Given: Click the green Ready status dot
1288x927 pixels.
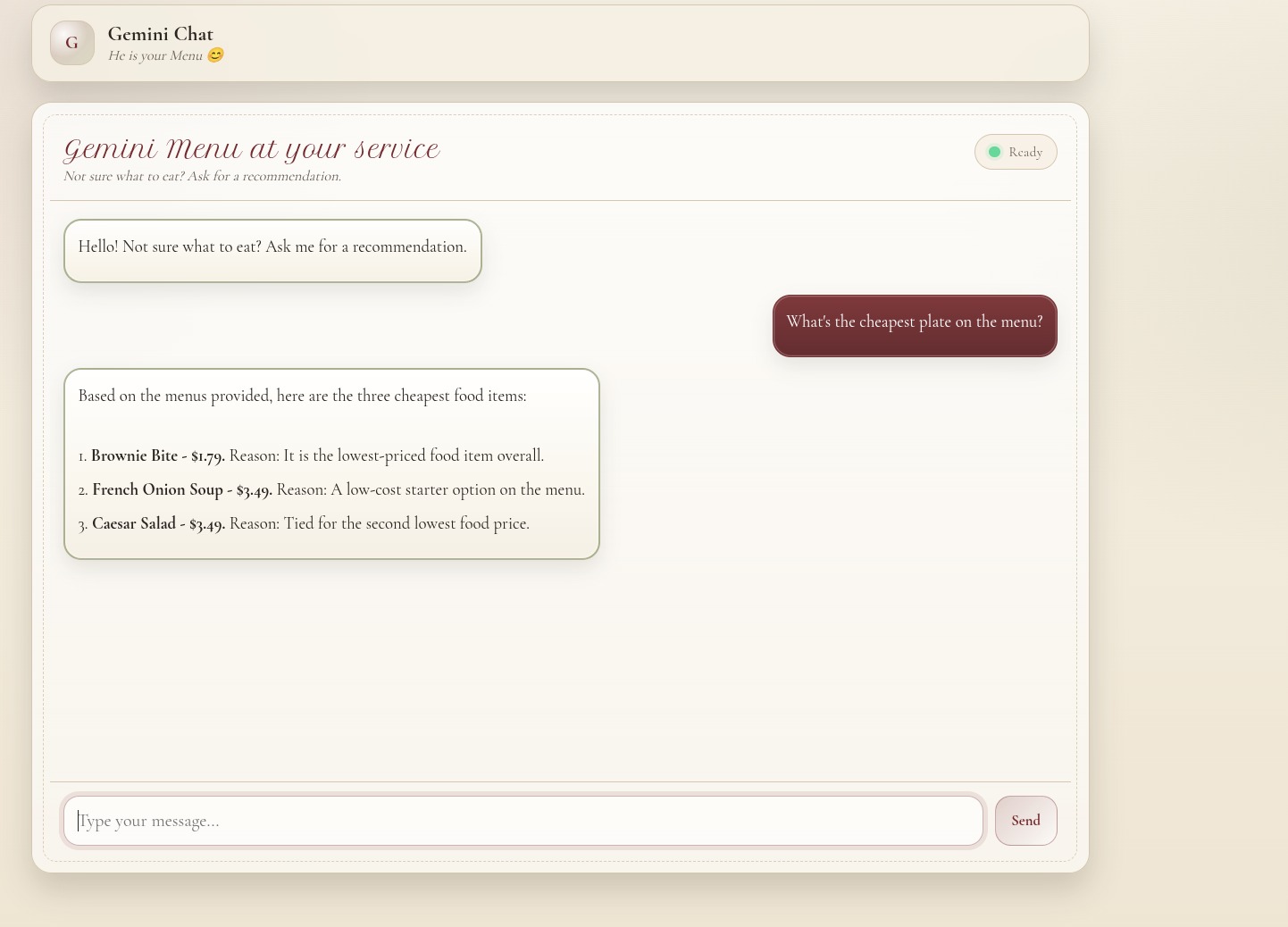Looking at the screenshot, I should pos(994,152).
